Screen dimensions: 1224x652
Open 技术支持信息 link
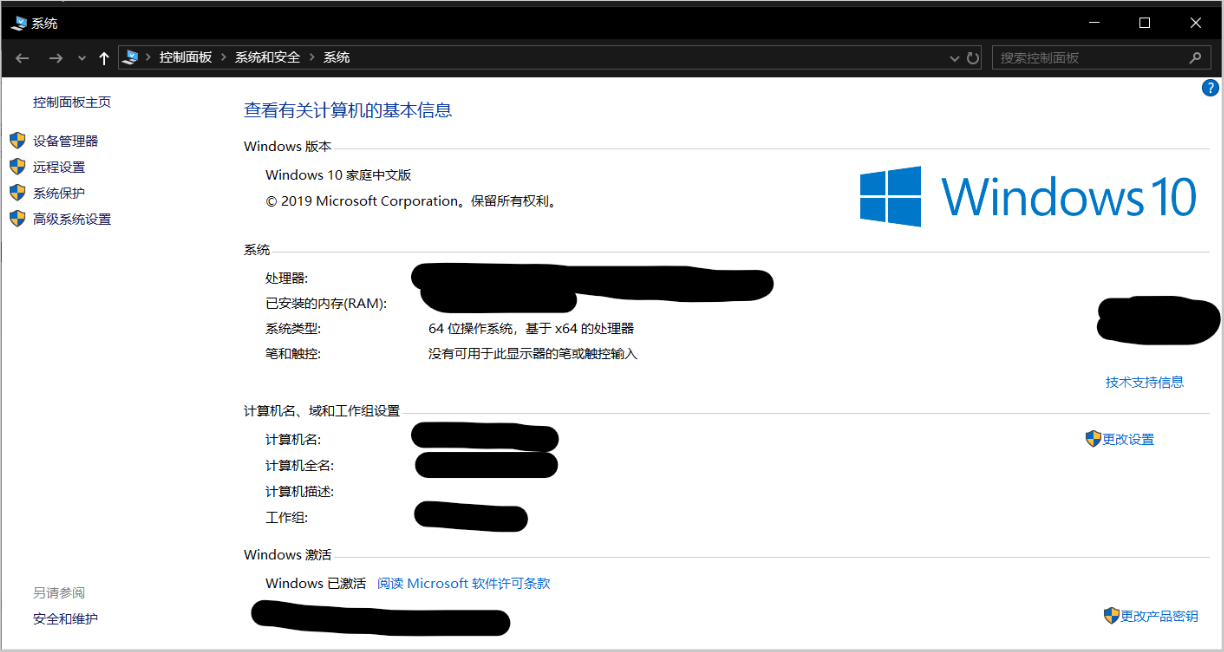1144,382
